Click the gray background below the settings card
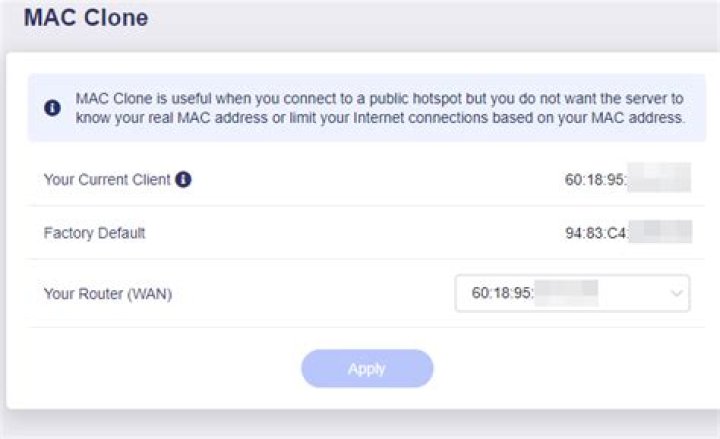The height and width of the screenshot is (439, 720). point(360,425)
